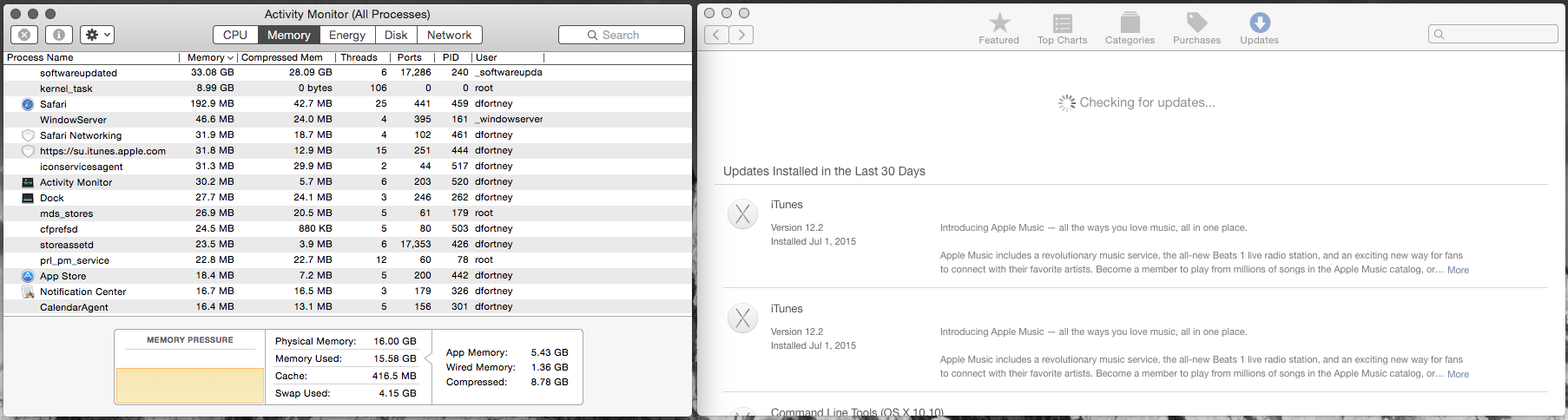
Task: Select the mds_stores process
Action: [347, 213]
